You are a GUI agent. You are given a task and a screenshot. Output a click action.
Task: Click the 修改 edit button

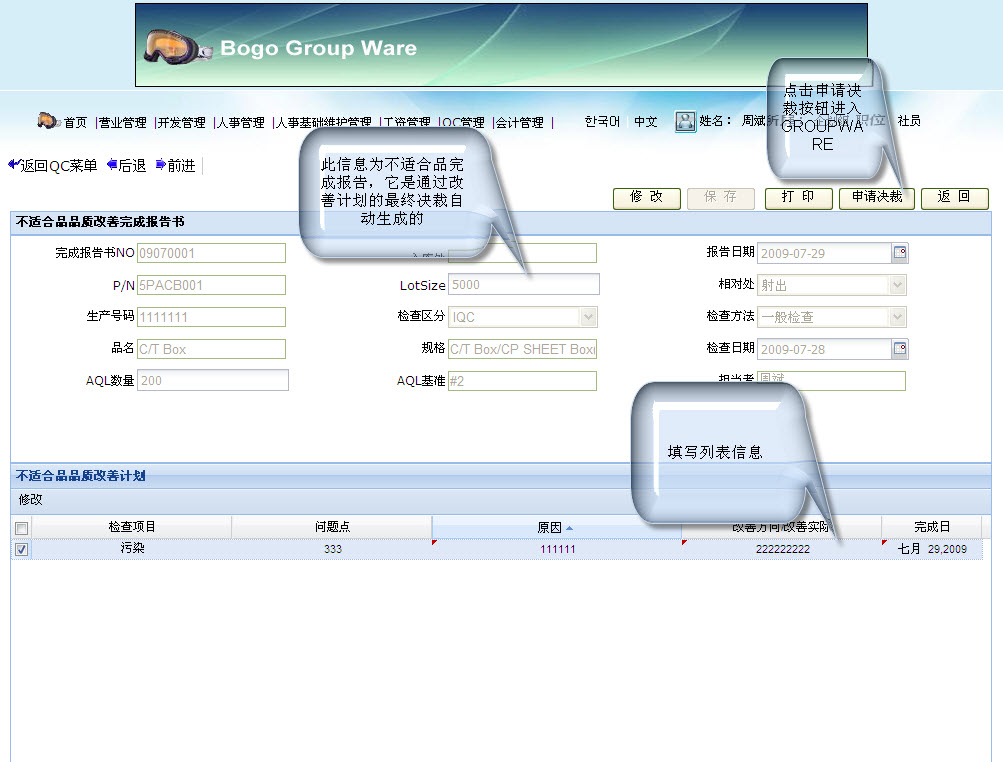coord(646,198)
